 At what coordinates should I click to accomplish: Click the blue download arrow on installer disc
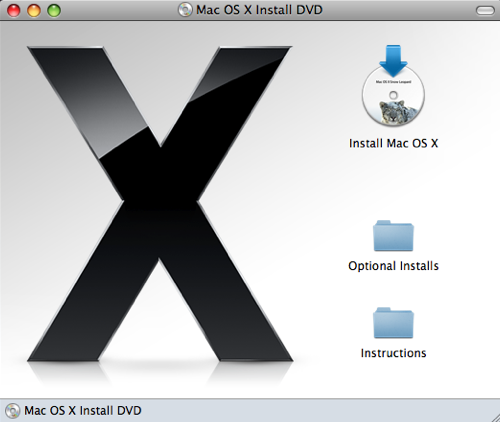(x=393, y=61)
